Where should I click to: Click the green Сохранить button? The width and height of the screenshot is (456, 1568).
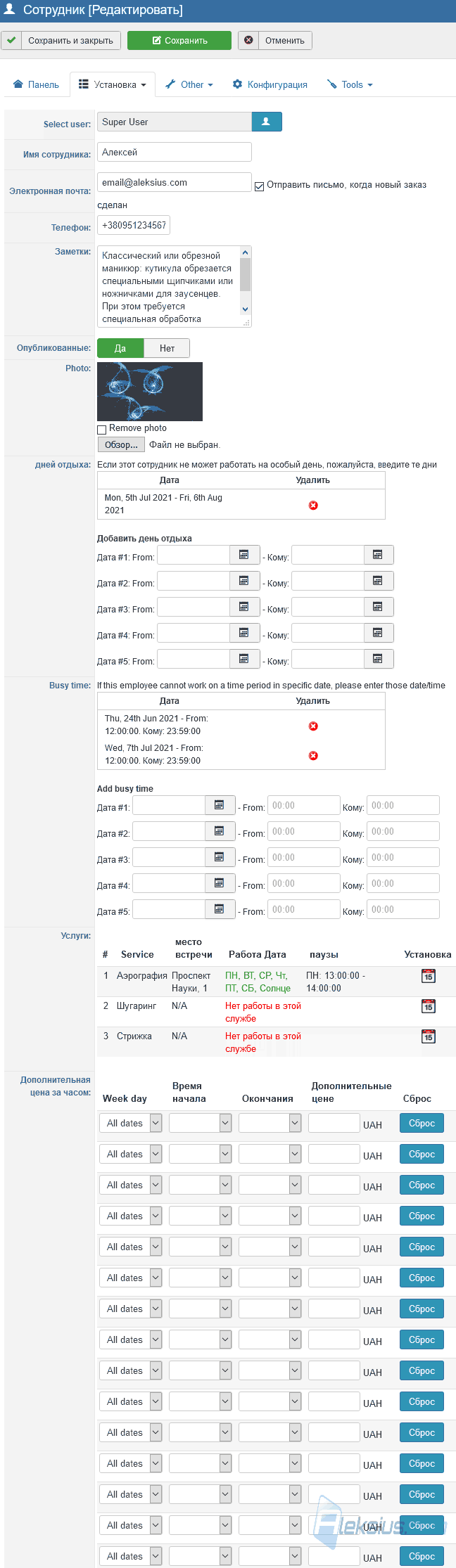[179, 41]
